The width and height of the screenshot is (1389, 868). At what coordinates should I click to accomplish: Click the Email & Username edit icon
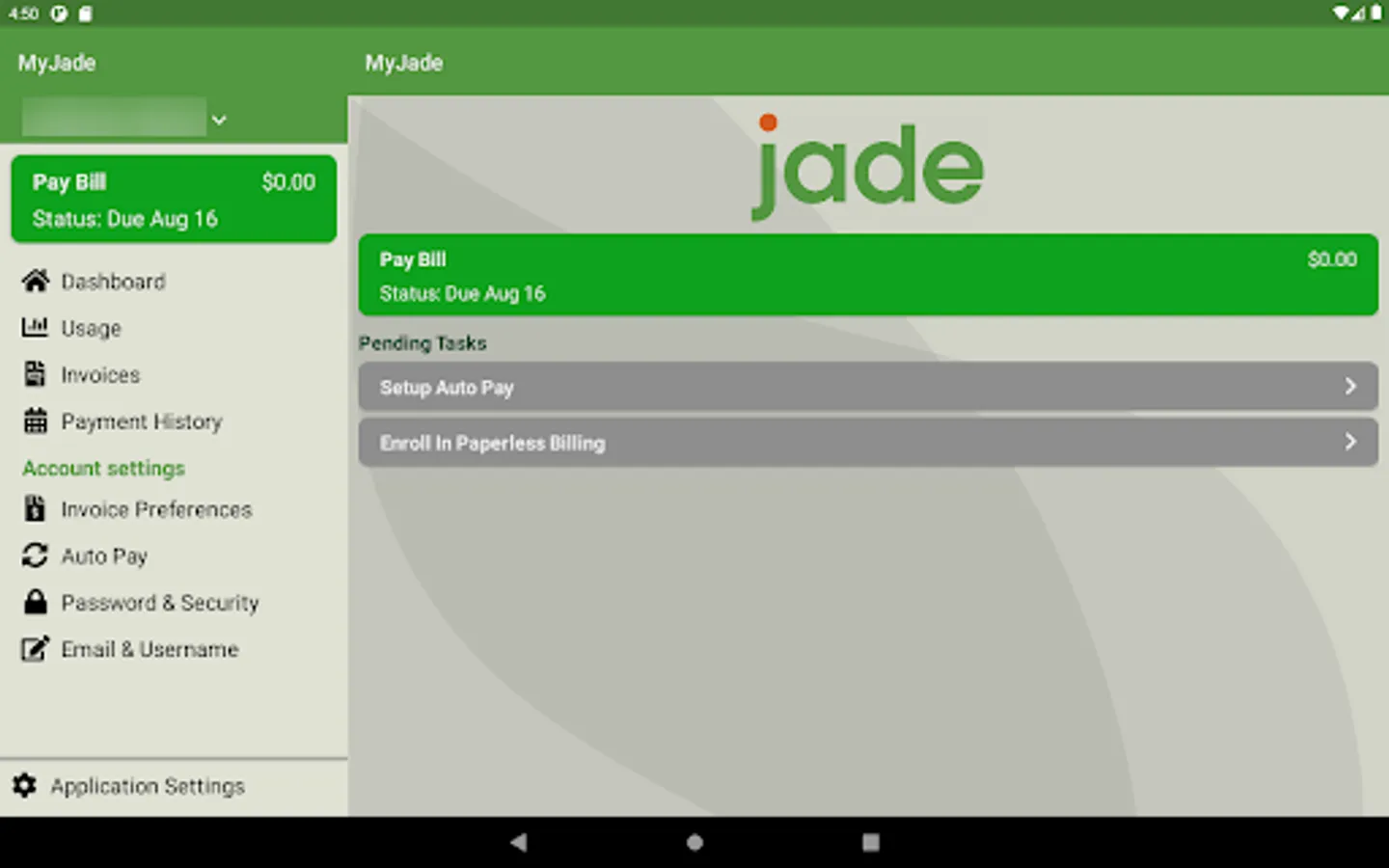click(35, 648)
